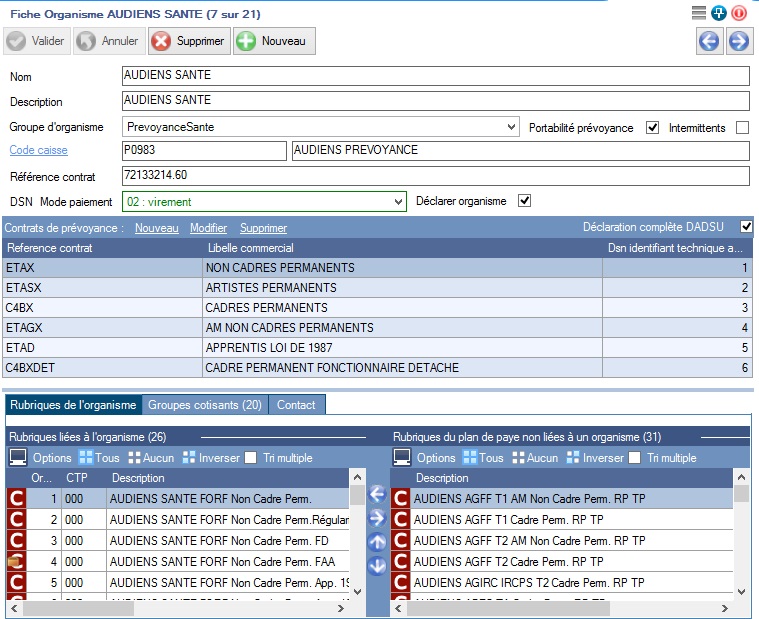
Task: Go to next record with blue arrow
Action: click(738, 41)
